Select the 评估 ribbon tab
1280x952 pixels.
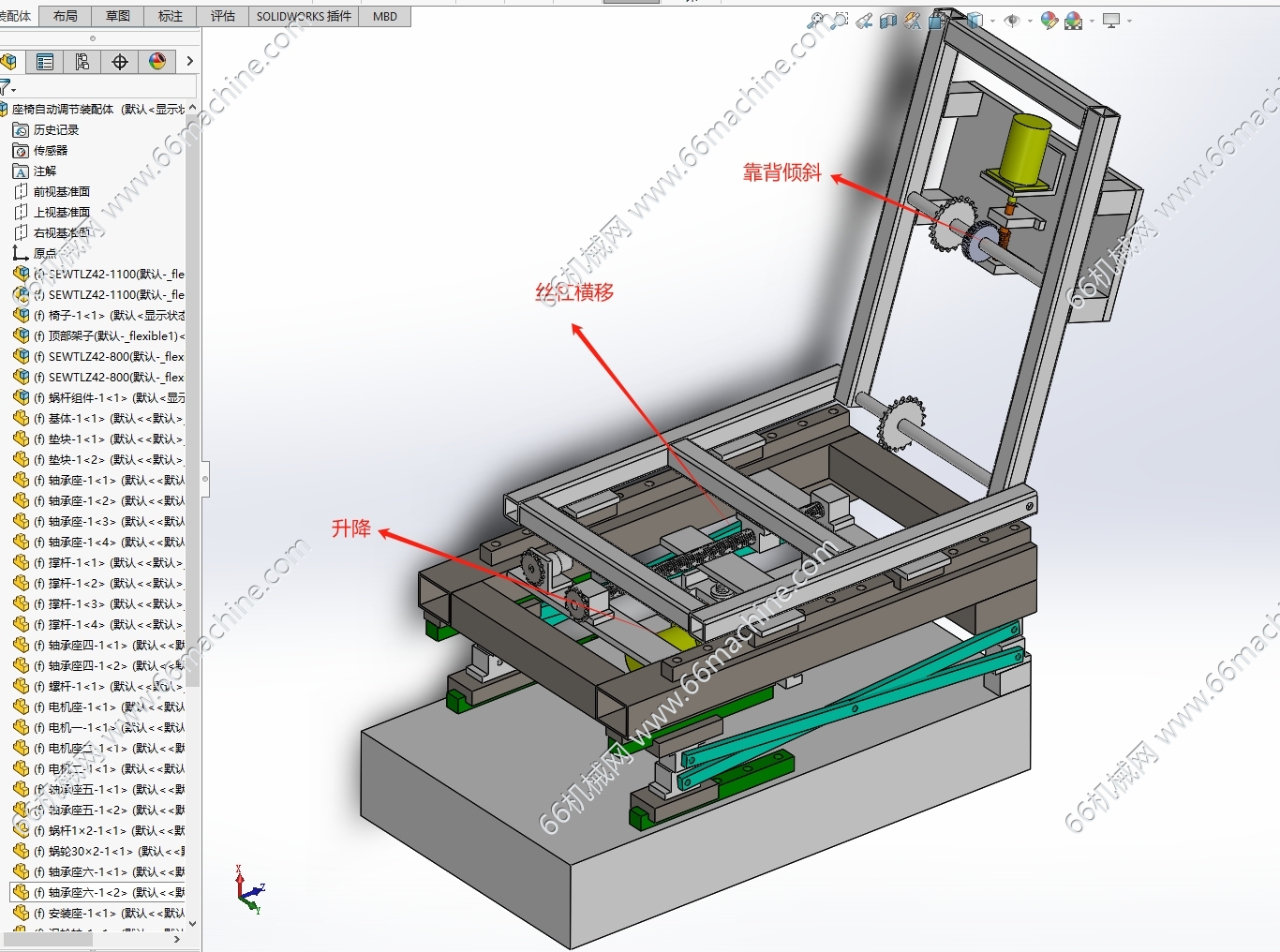tap(223, 16)
